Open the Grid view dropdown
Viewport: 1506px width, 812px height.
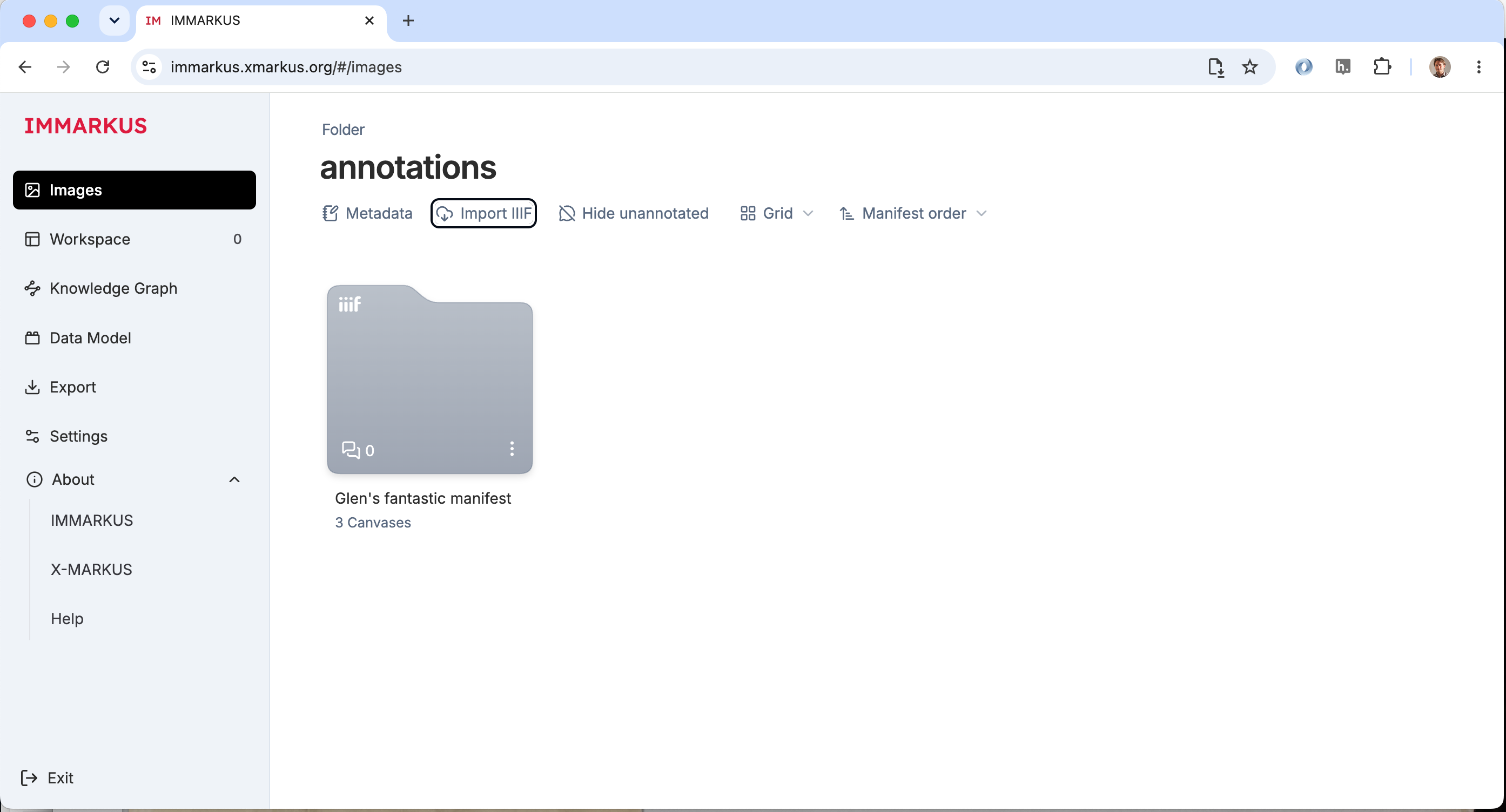click(776, 213)
